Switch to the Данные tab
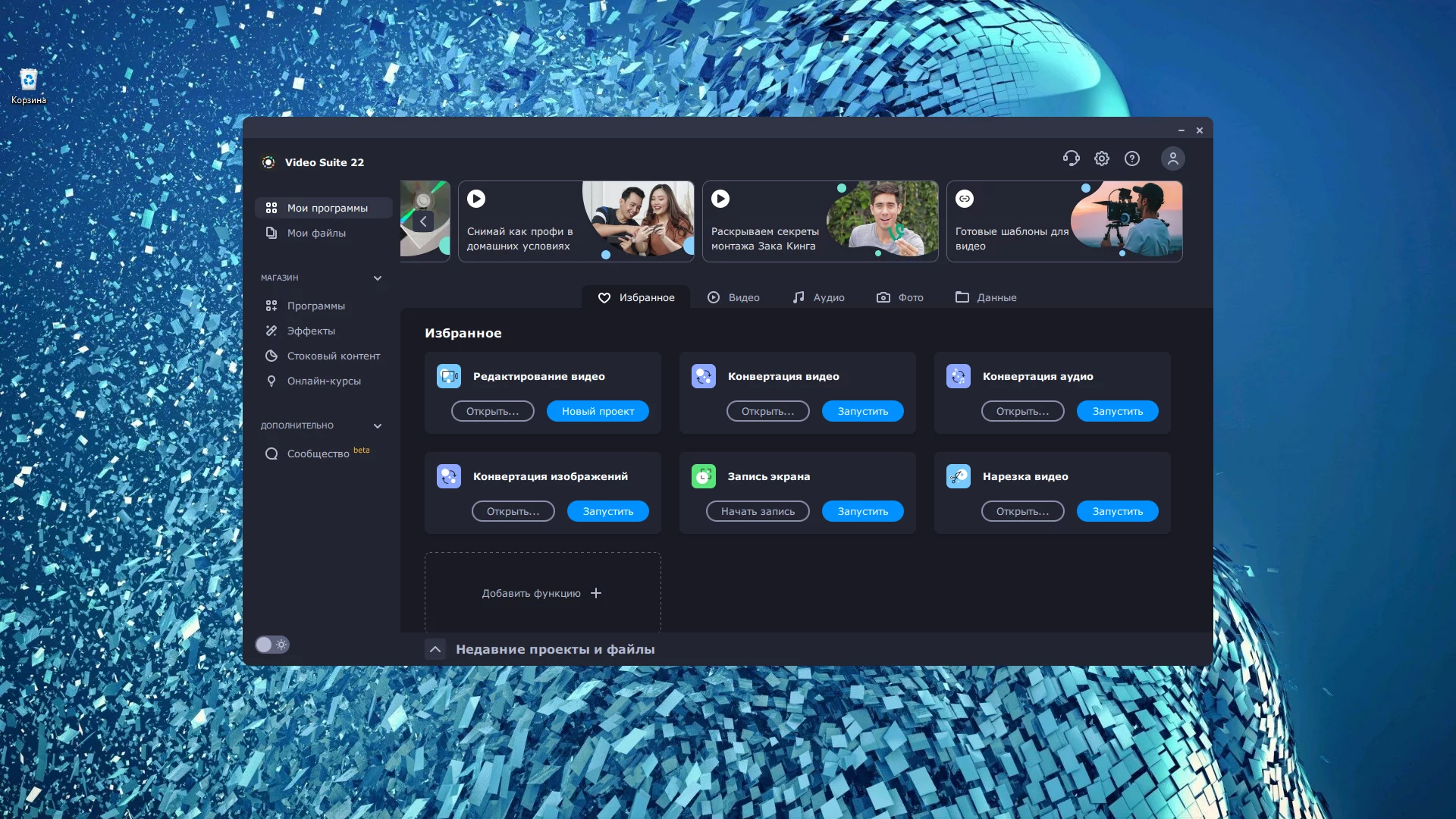 pyautogui.click(x=986, y=297)
